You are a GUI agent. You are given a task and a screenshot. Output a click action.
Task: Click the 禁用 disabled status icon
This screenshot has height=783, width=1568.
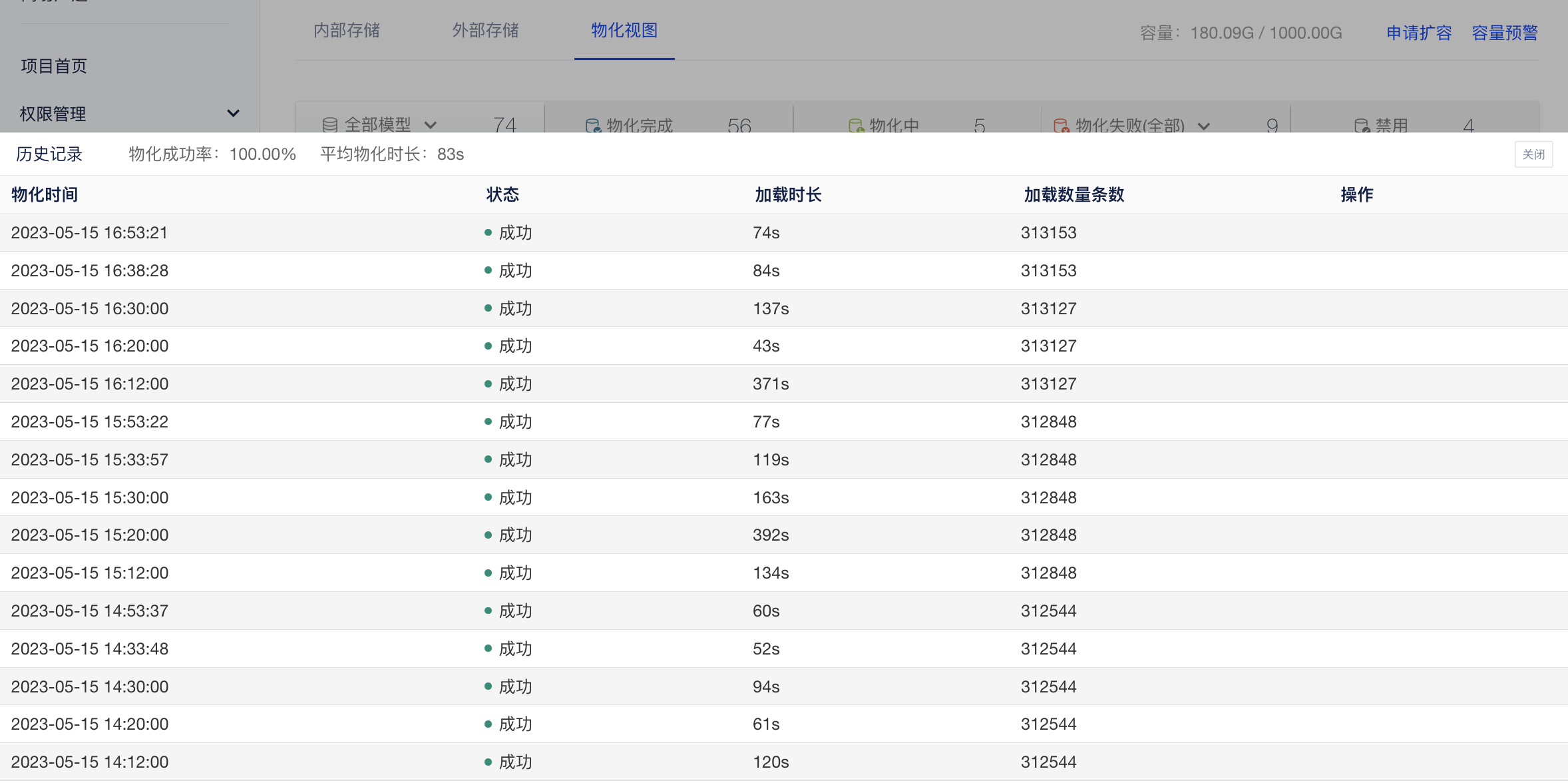[x=1361, y=125]
